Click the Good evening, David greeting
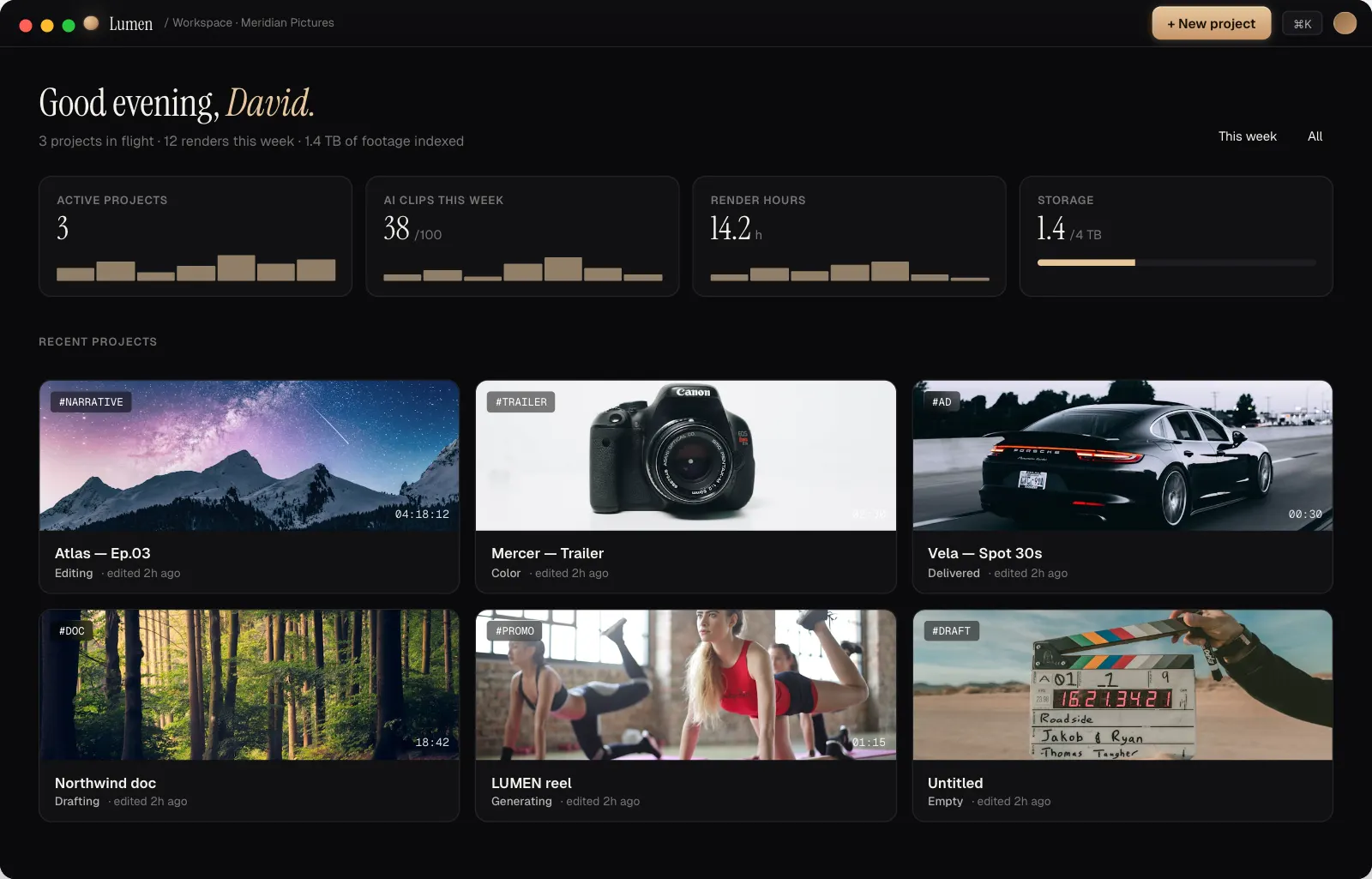Viewport: 1372px width, 879px height. point(177,103)
